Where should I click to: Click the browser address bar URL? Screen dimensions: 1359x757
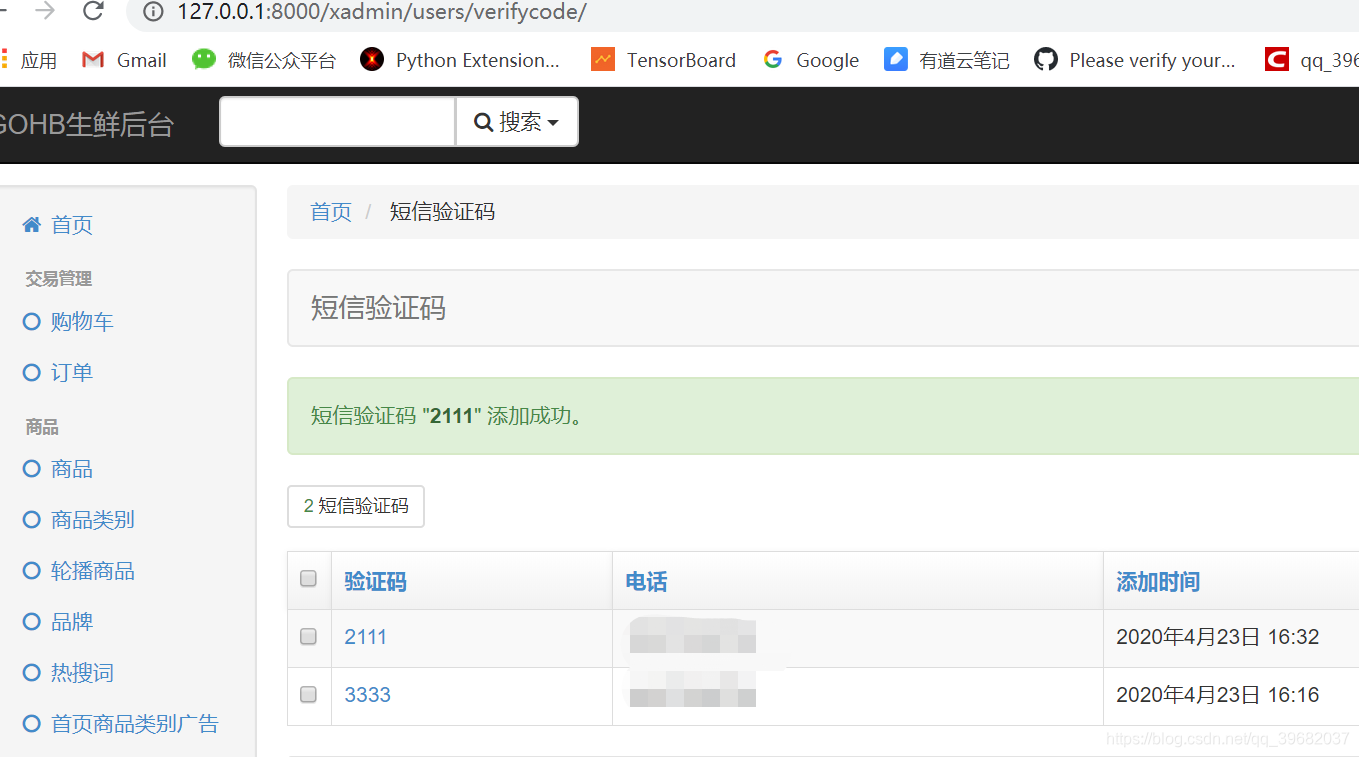point(382,12)
